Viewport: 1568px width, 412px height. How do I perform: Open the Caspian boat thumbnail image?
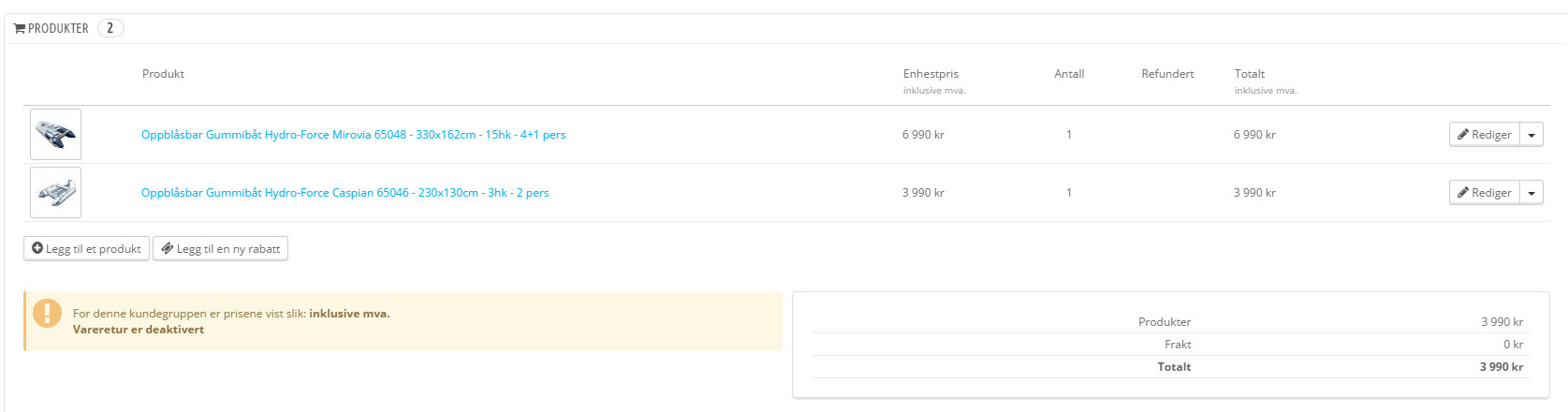55,193
